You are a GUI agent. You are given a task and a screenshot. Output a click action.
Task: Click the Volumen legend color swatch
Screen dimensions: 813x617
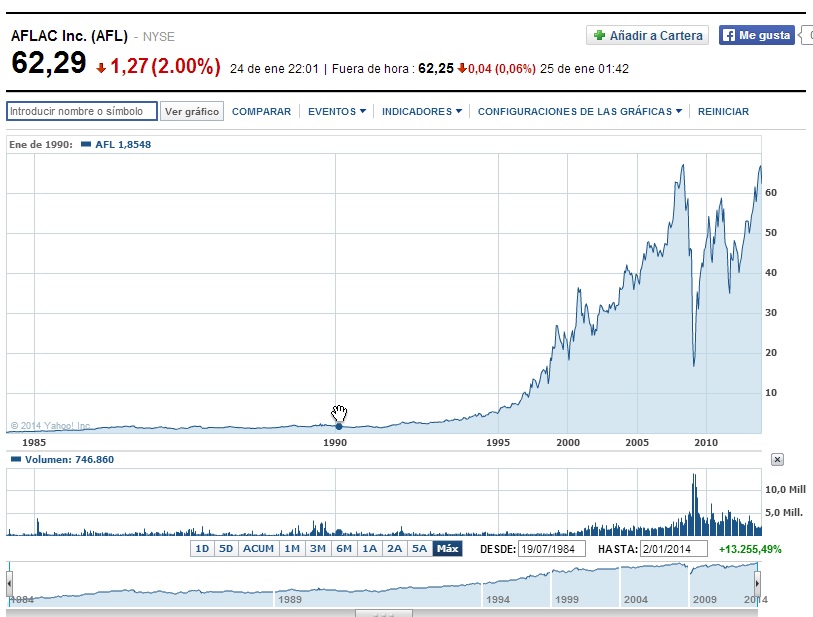pos(16,459)
